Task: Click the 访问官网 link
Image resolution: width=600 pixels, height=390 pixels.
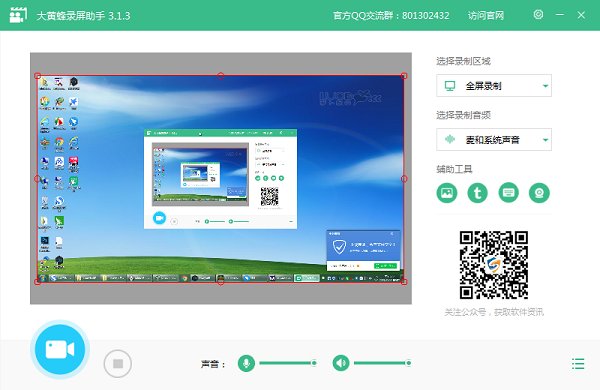Action: point(486,16)
